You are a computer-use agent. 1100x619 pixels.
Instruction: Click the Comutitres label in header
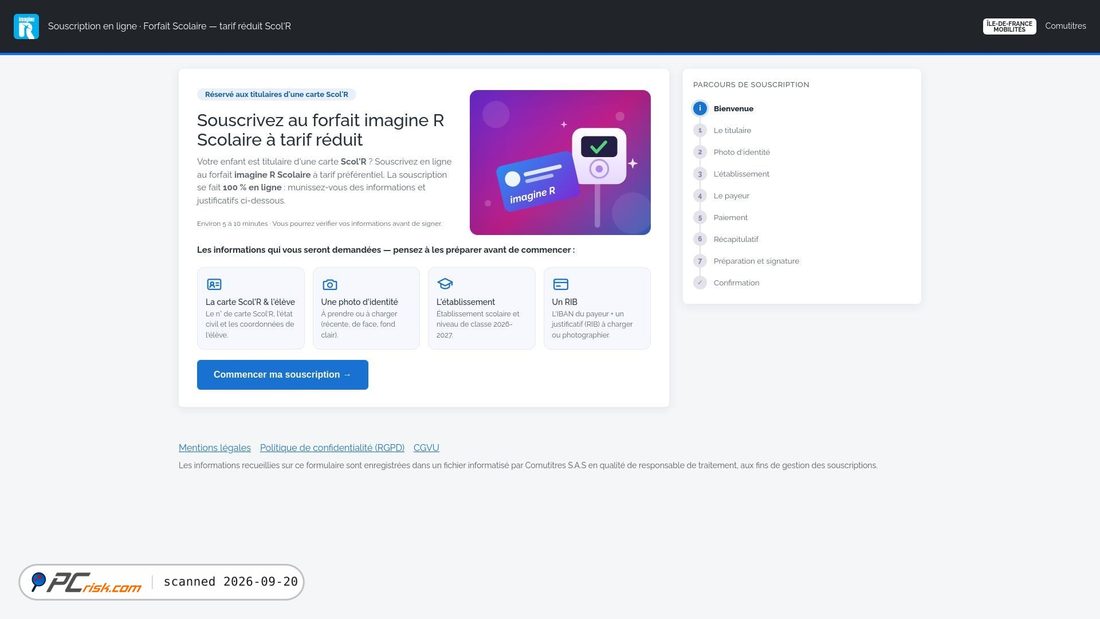tap(1065, 26)
